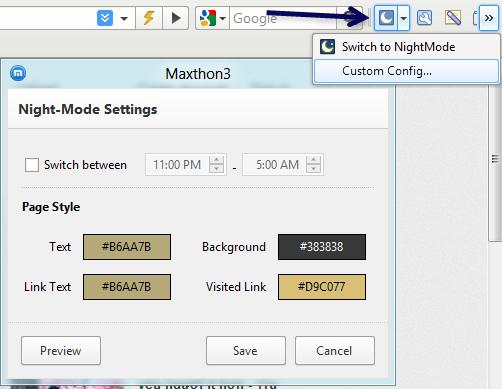Open the Google search engine selector
The height and width of the screenshot is (389, 502).
212,18
